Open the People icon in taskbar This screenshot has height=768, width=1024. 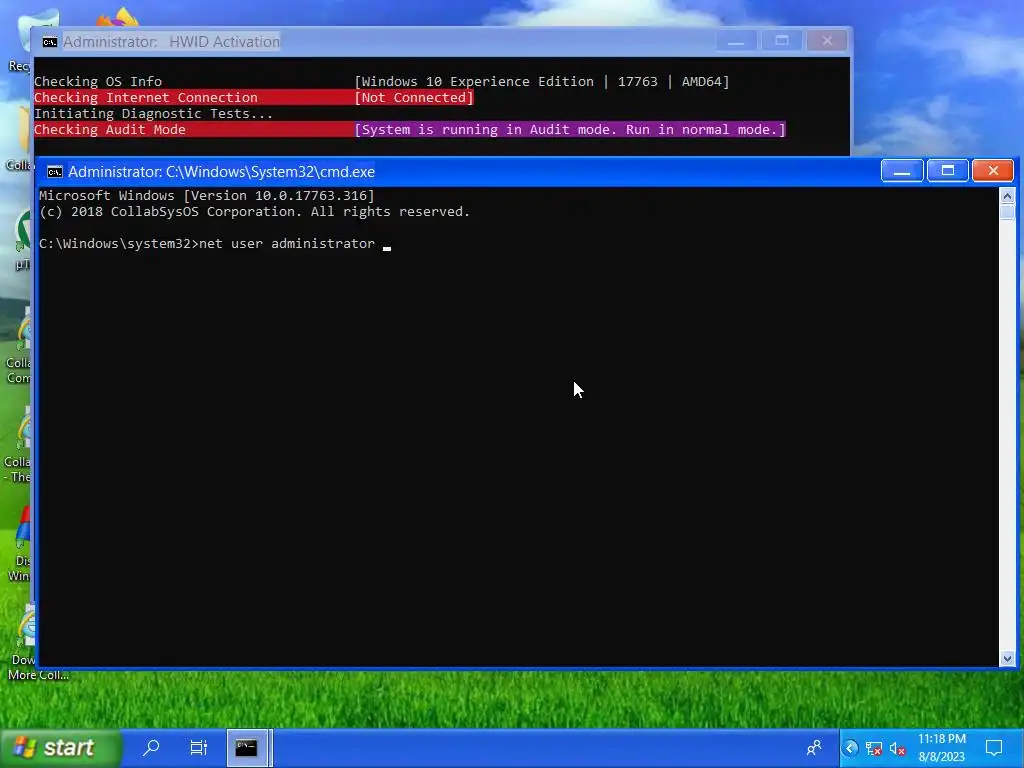pyautogui.click(x=814, y=748)
